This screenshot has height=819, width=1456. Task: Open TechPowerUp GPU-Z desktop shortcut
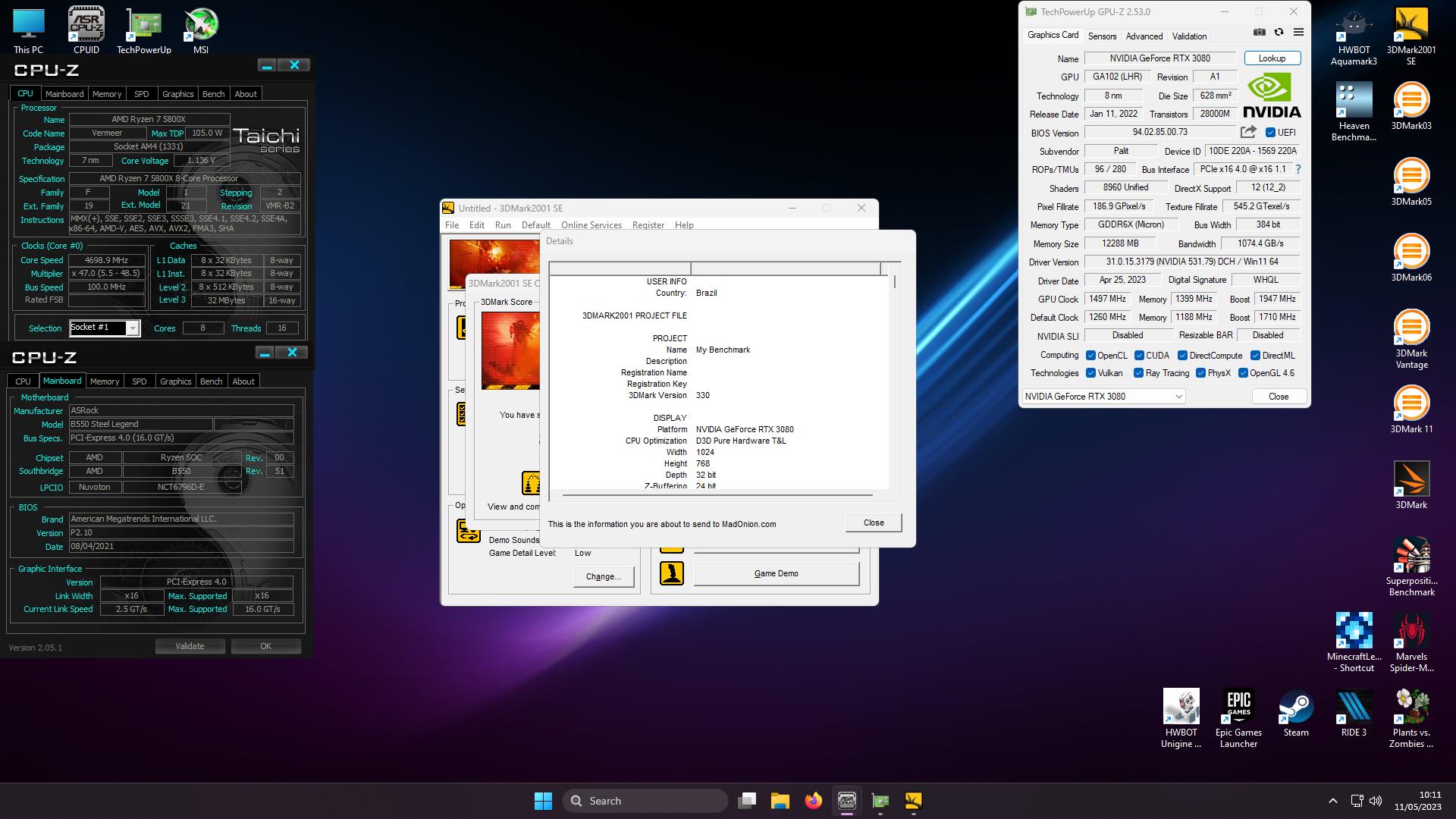pyautogui.click(x=144, y=30)
